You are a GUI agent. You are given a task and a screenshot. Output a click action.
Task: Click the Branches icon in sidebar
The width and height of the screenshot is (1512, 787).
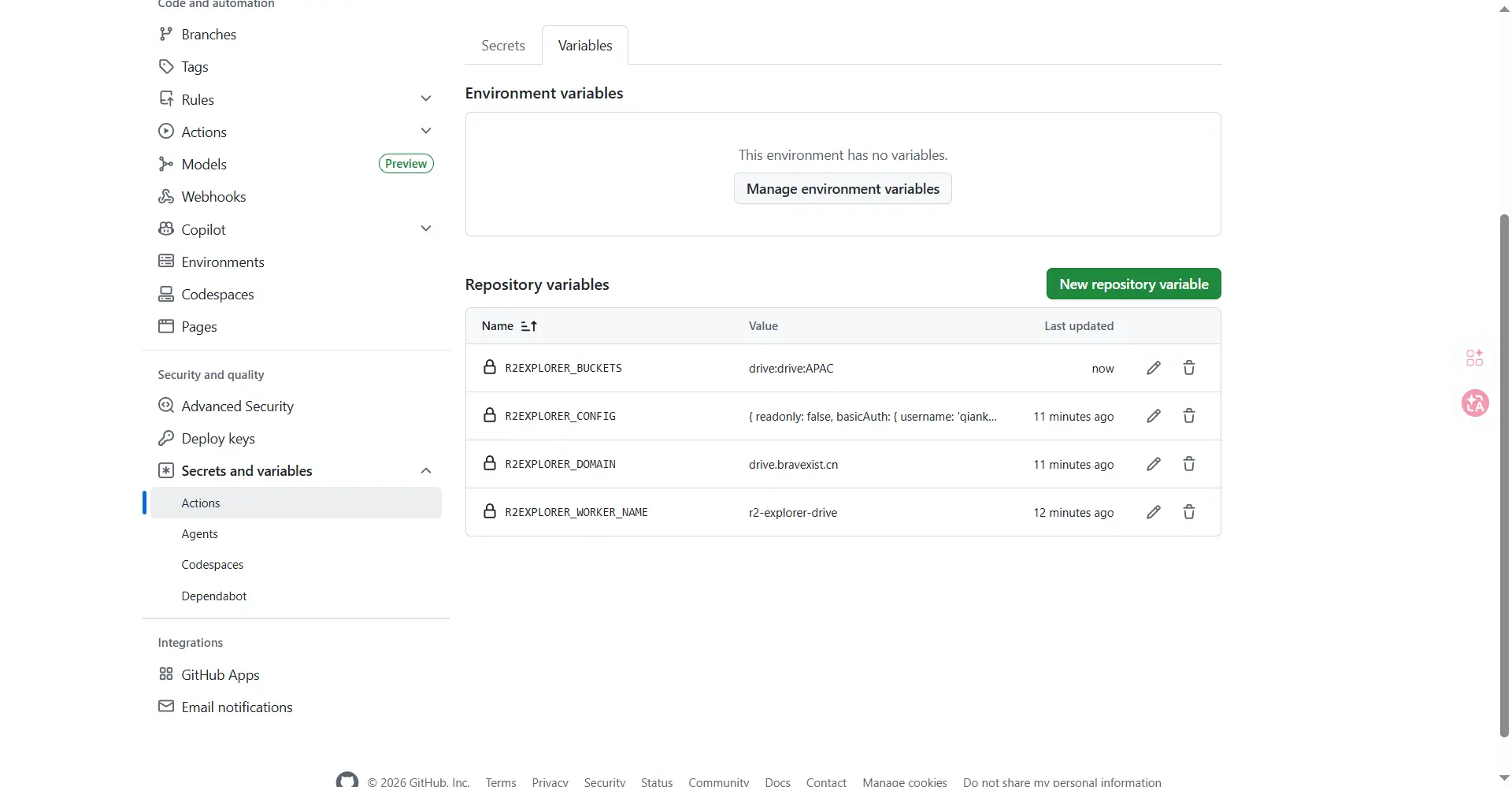point(165,34)
